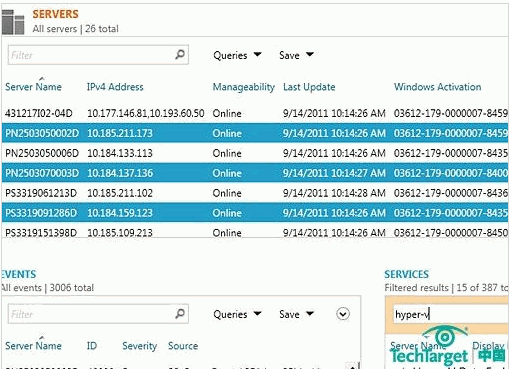The width and height of the screenshot is (509, 369).
Task: Open the Events Save dropdown
Action: 296,314
